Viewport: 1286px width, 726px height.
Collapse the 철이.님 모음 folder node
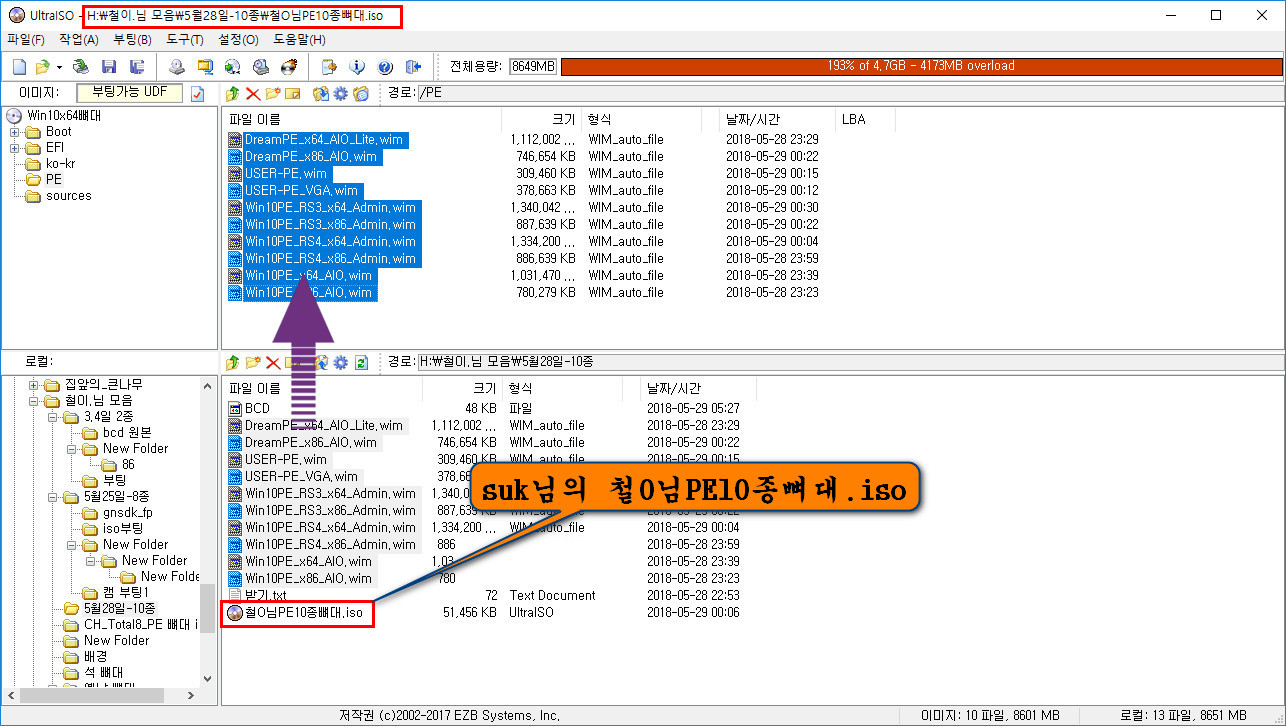point(33,401)
